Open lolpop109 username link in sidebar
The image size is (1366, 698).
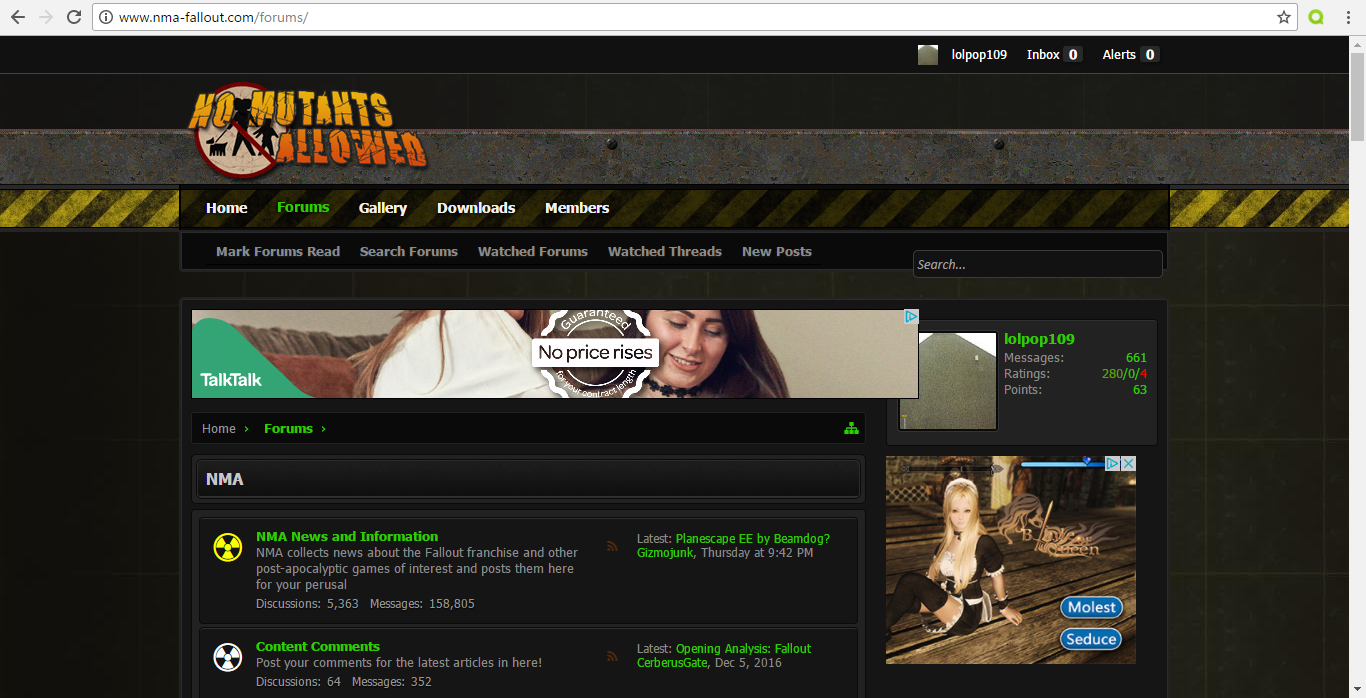1039,339
